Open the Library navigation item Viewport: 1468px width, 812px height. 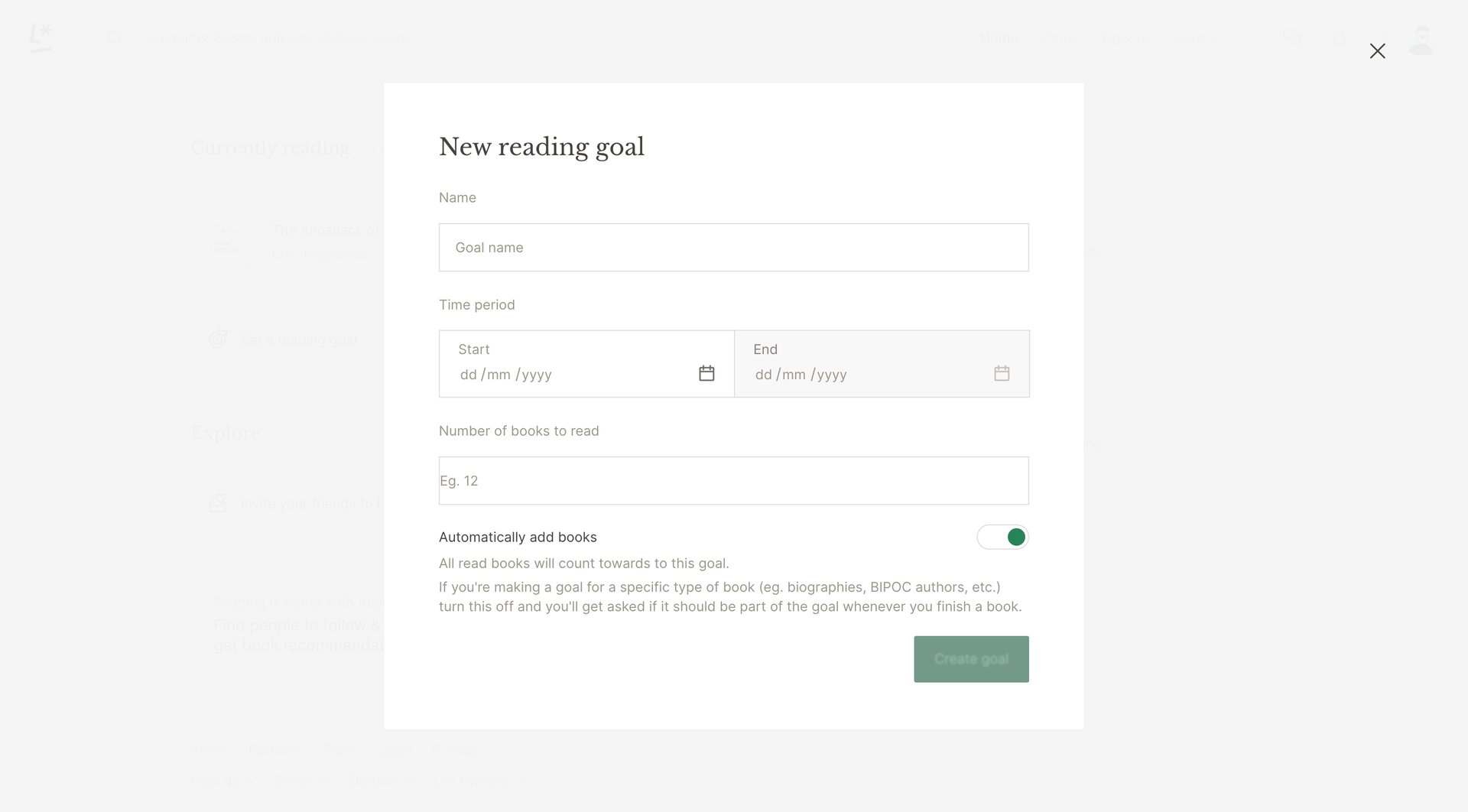(1194, 37)
